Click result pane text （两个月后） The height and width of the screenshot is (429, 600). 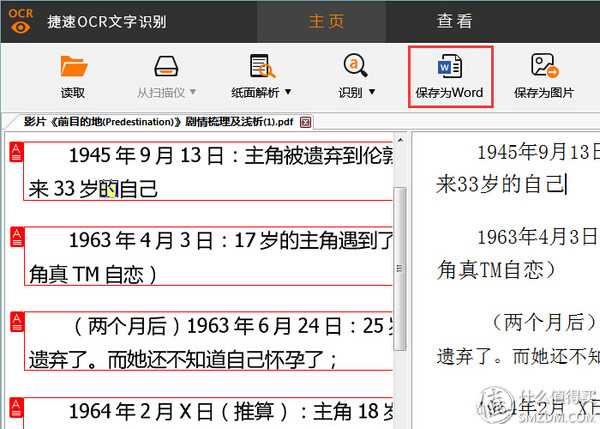[x=545, y=322]
